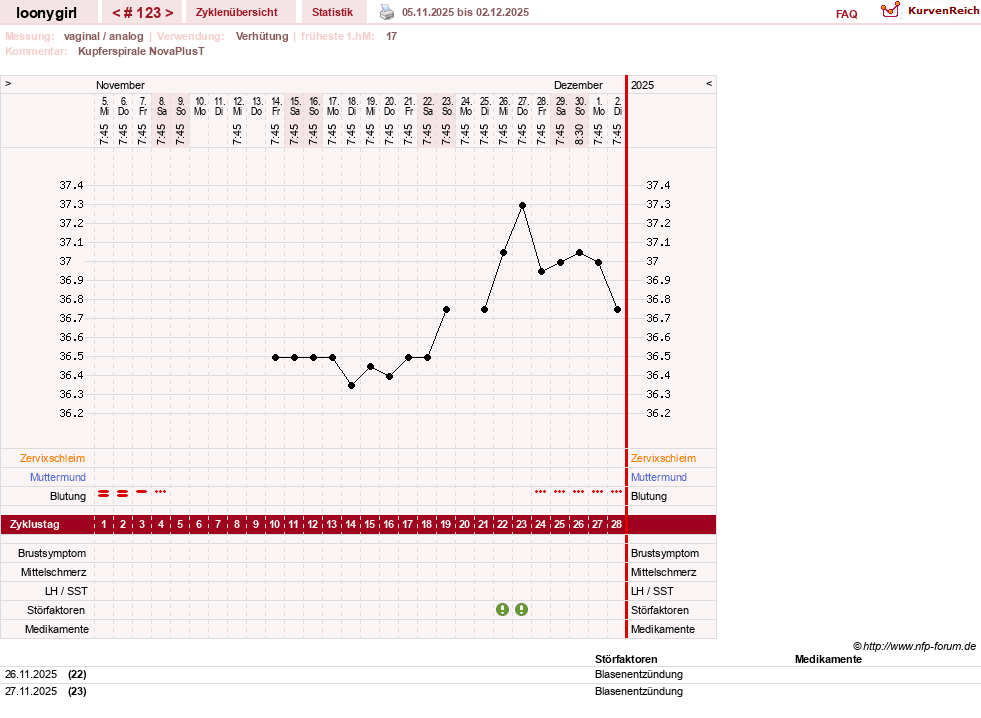981x718 pixels.
Task: Click the right-side Muttermund label
Action: pos(659,477)
